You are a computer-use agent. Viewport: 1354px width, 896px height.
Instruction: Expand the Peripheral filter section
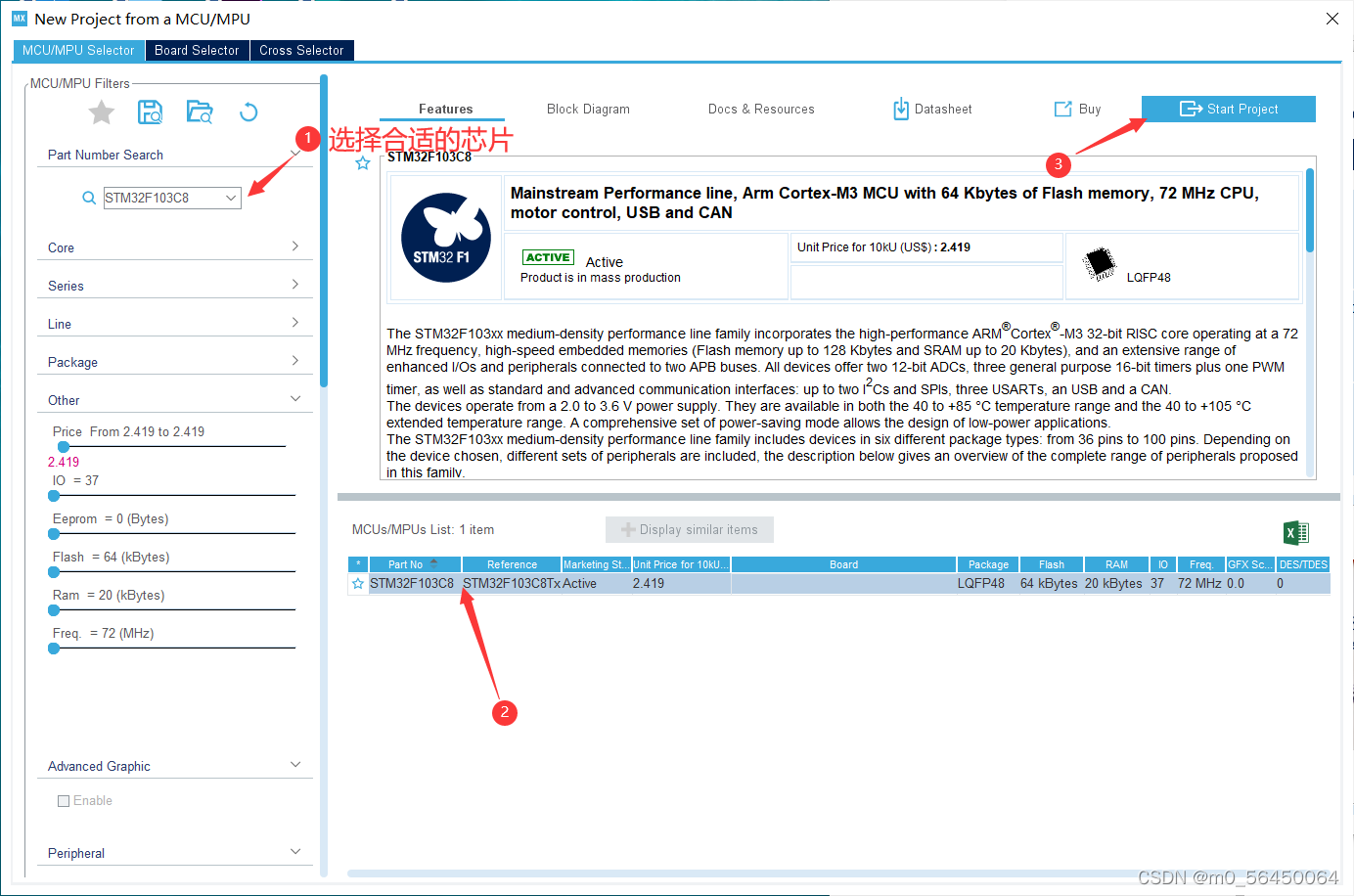click(295, 852)
